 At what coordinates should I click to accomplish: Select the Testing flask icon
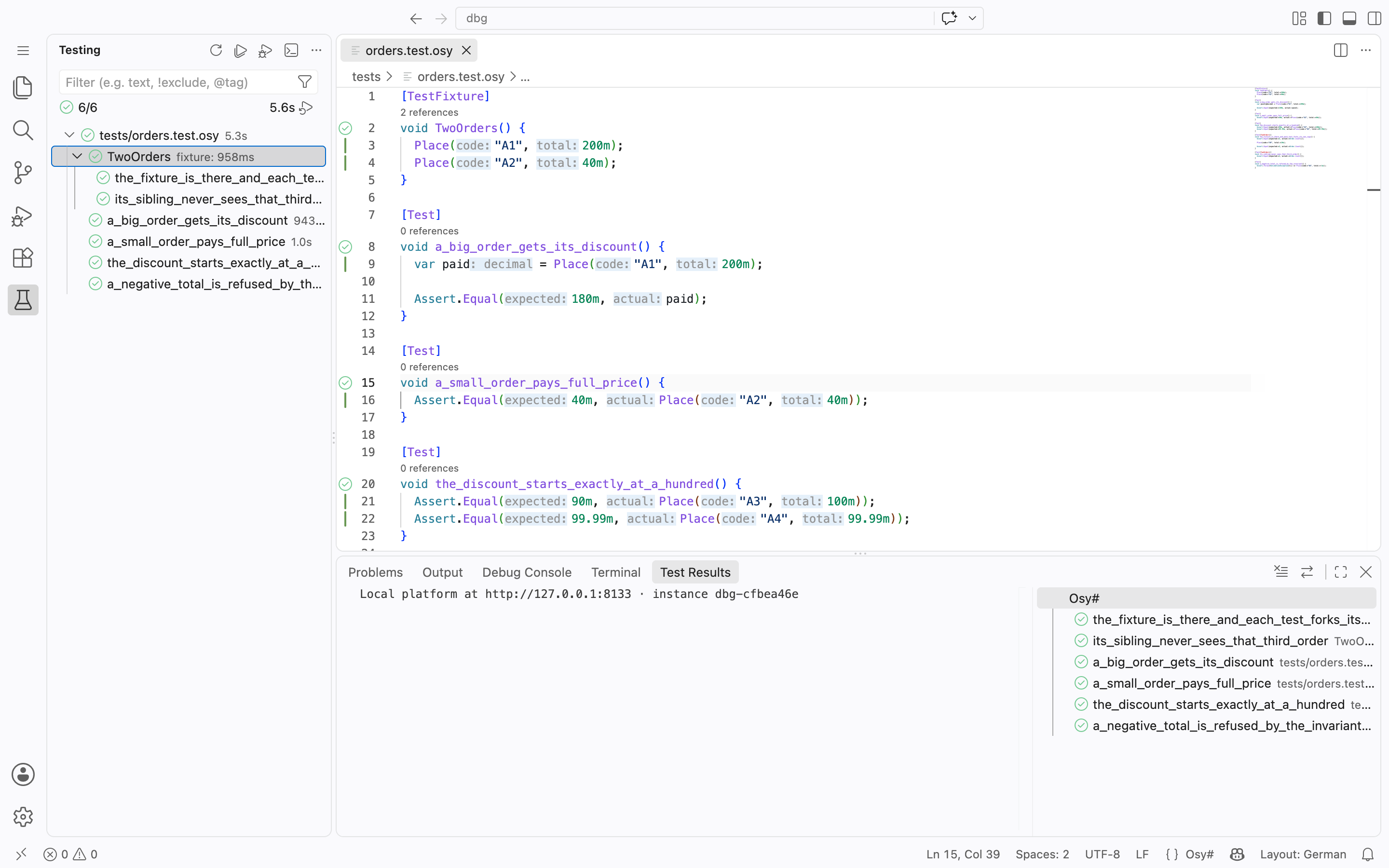[23, 299]
